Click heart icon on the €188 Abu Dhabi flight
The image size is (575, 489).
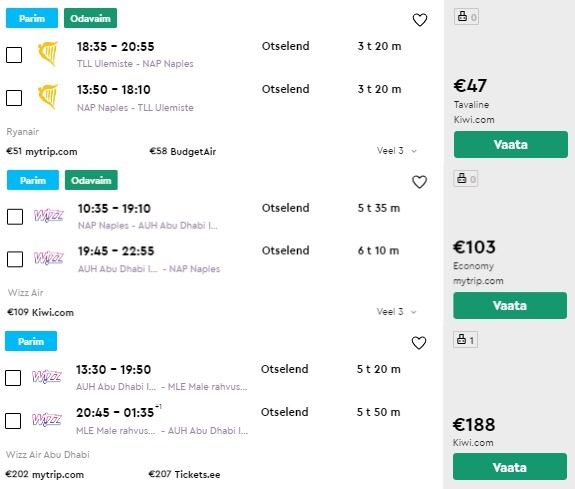419,343
